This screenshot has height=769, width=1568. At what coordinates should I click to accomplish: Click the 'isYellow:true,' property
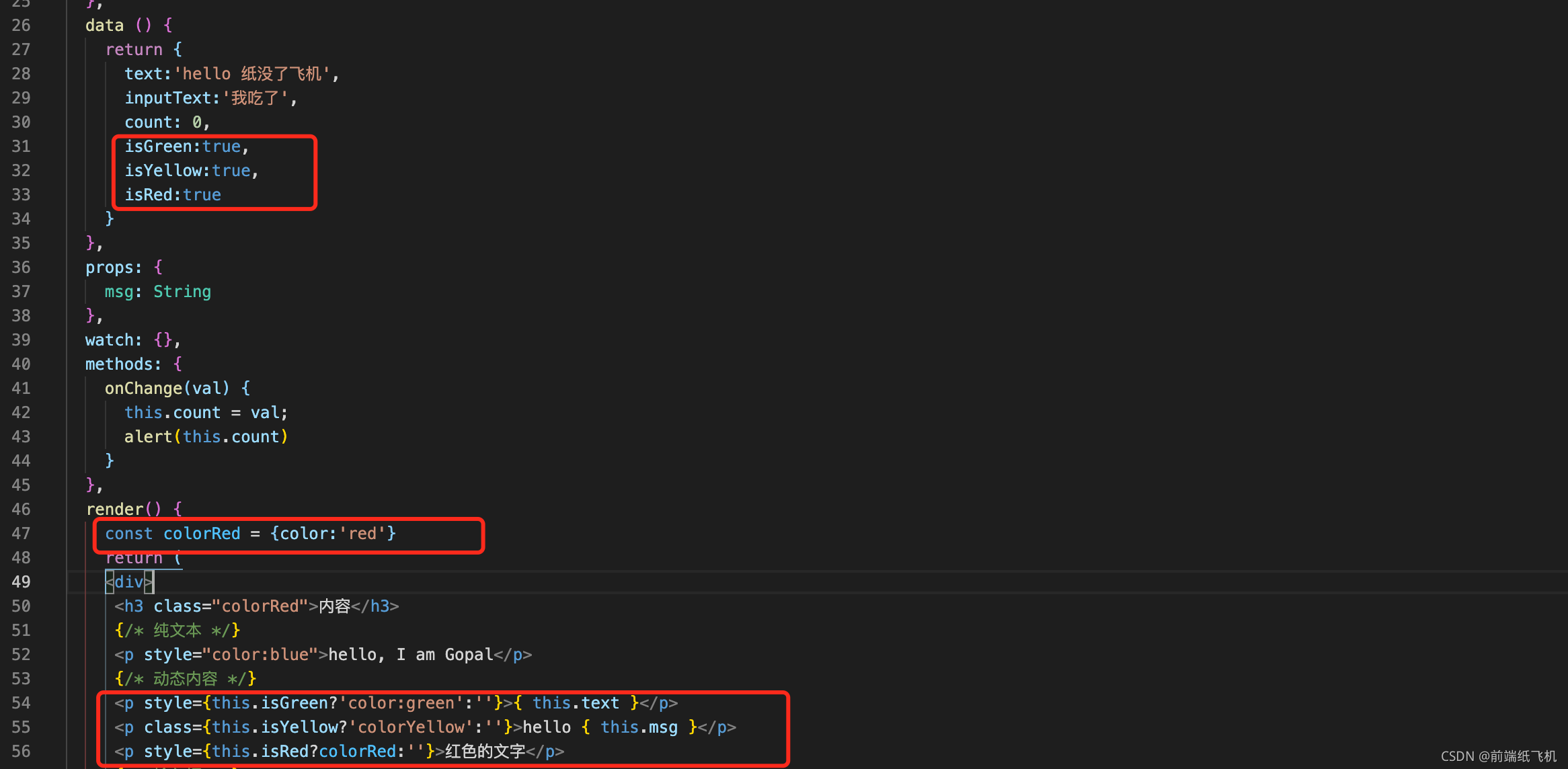pos(192,171)
